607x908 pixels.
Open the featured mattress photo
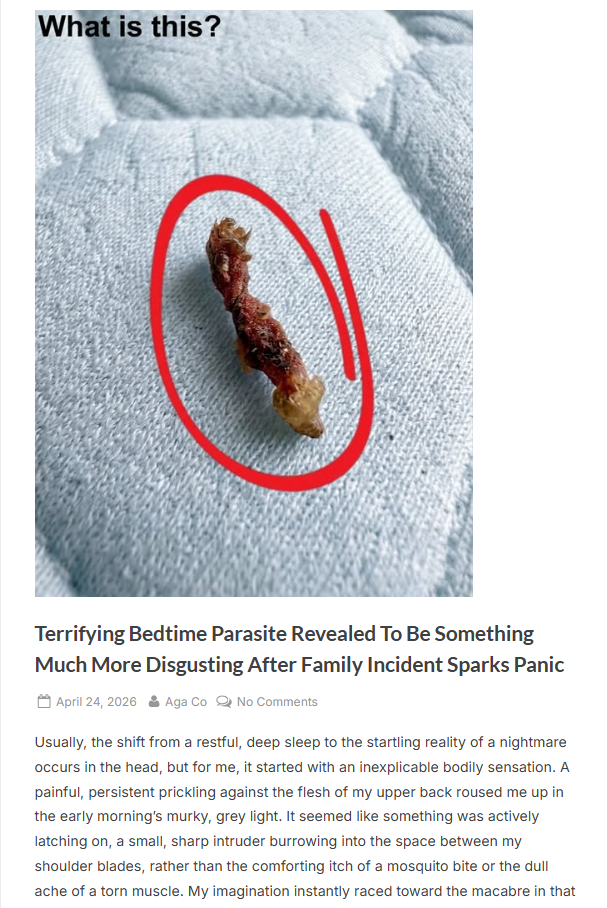pos(254,303)
